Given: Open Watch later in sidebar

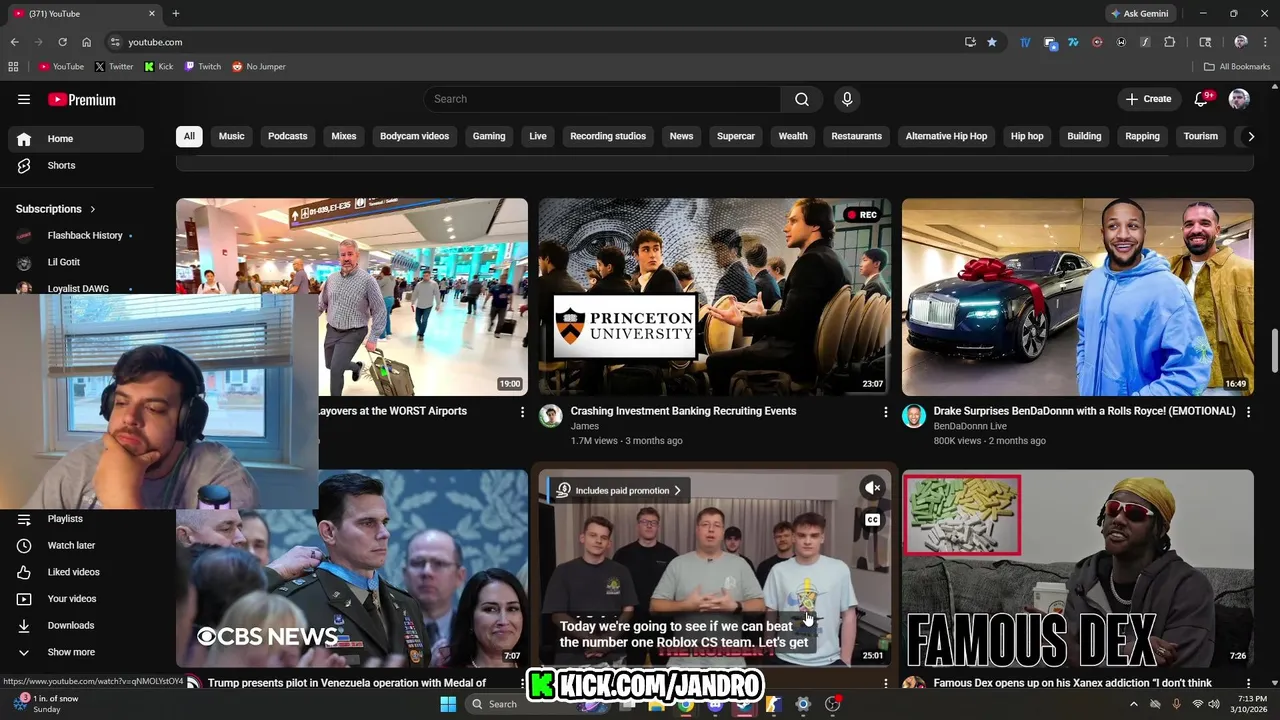Looking at the screenshot, I should [x=76, y=545].
